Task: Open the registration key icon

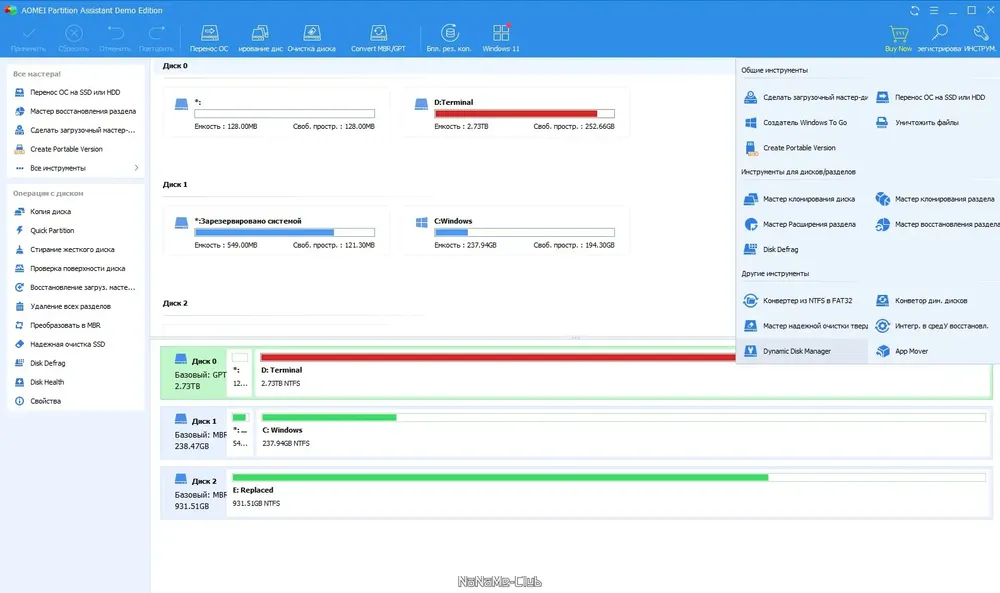Action: click(939, 38)
